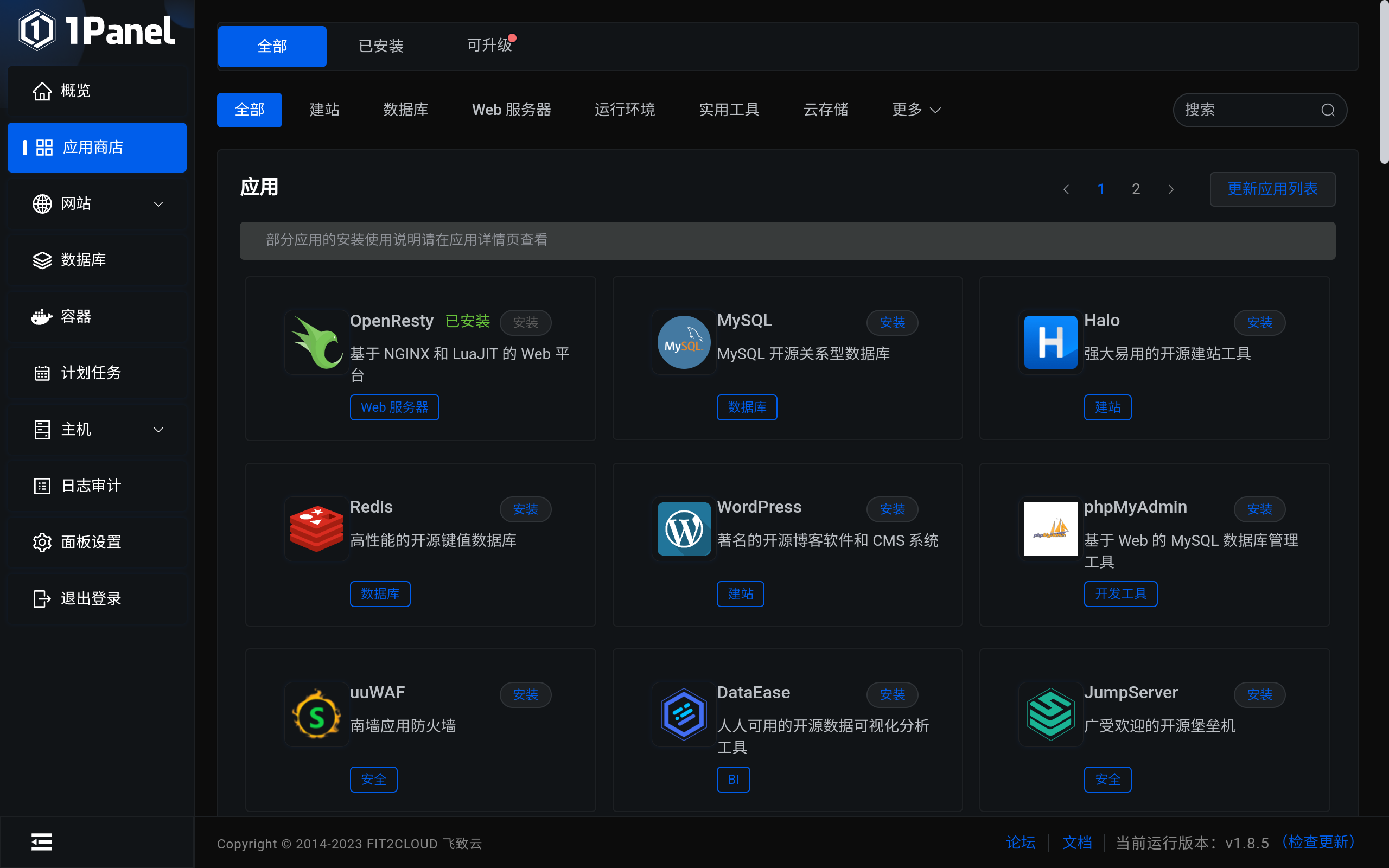1389x868 pixels.
Task: Open the JumpServer app icon
Action: tap(1050, 714)
